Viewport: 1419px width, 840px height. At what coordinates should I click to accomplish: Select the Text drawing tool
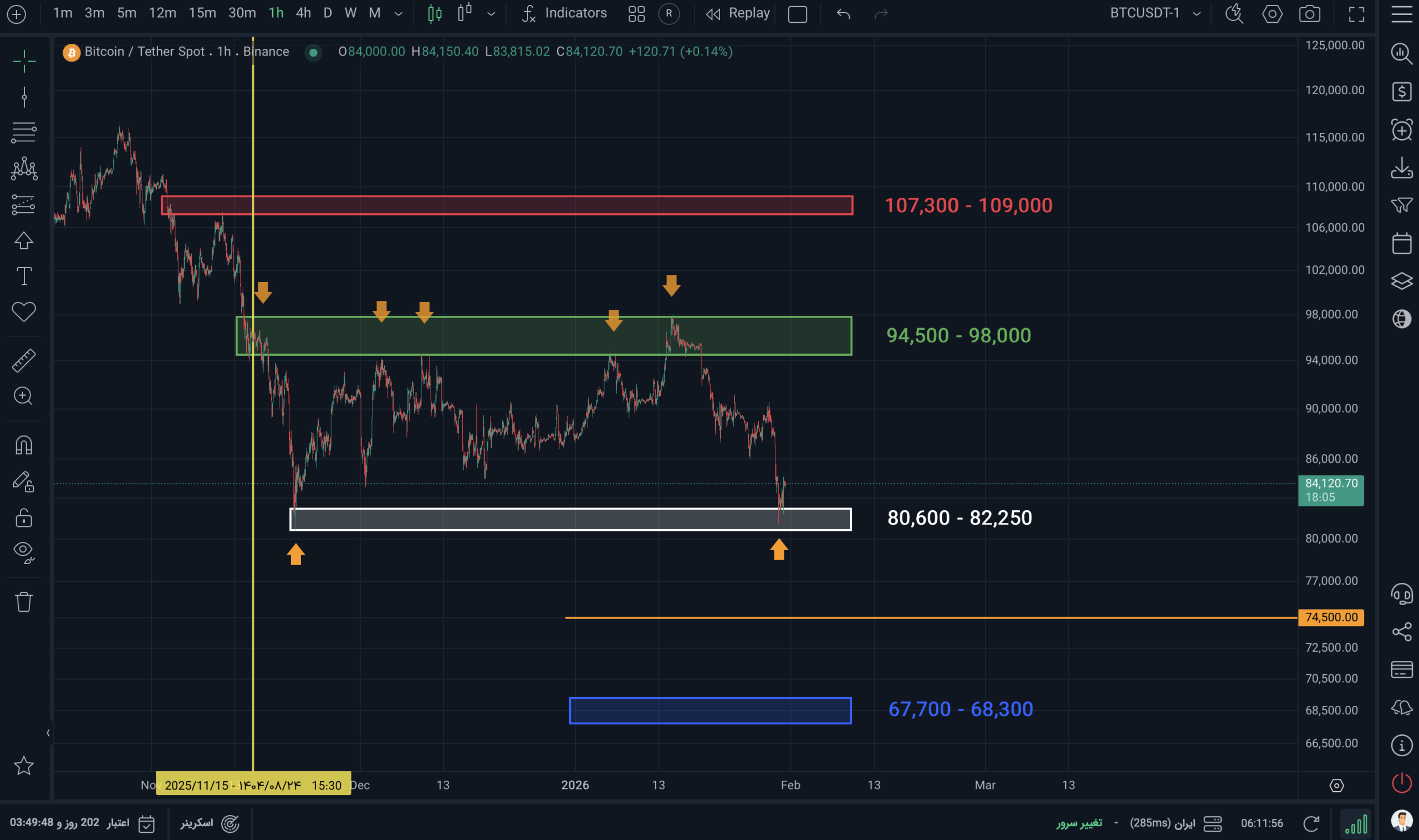point(24,276)
